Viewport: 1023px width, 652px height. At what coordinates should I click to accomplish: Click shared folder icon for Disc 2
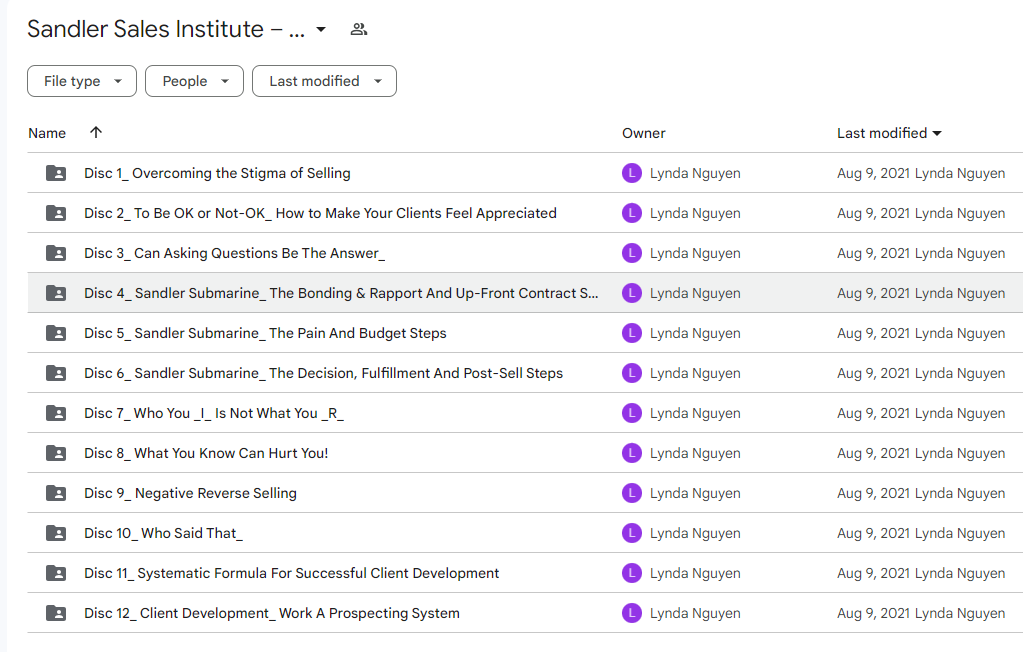pyautogui.click(x=56, y=213)
